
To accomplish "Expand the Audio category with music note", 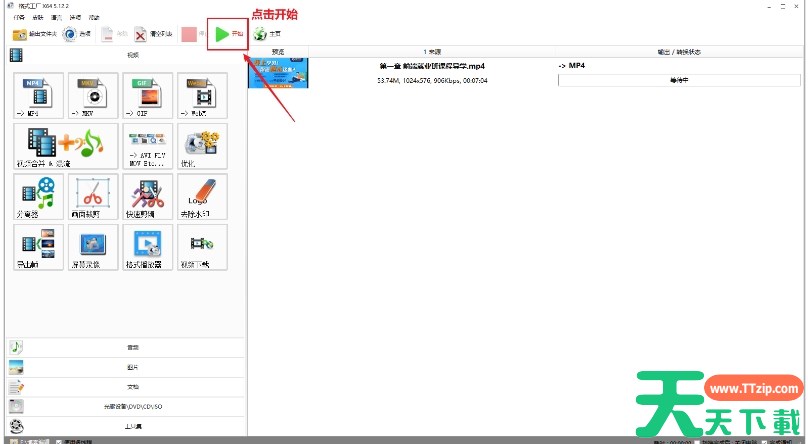I will tap(126, 348).
